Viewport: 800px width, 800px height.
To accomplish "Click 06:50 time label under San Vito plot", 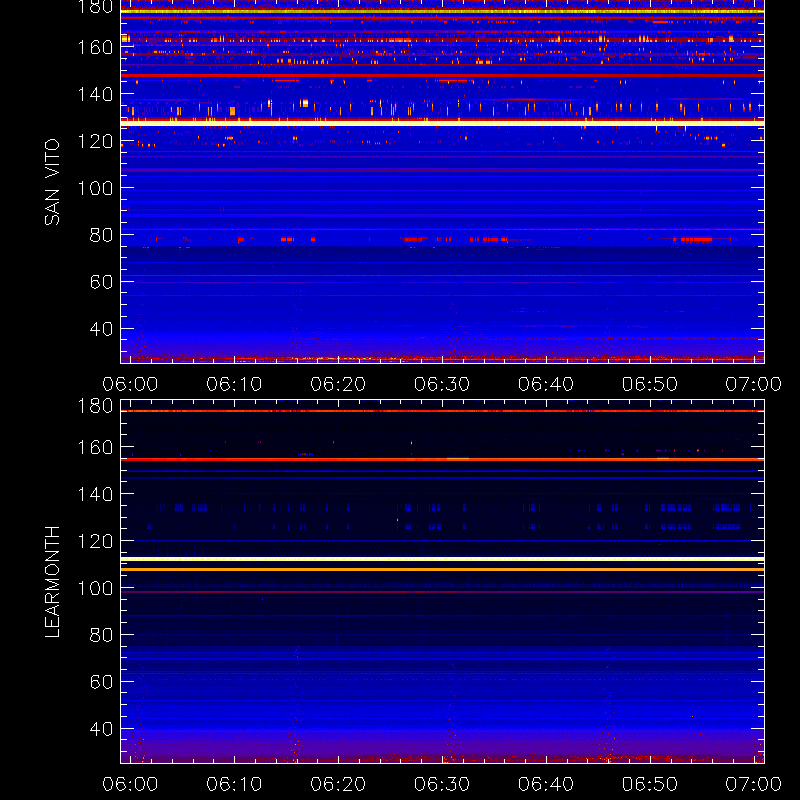I will point(649,384).
